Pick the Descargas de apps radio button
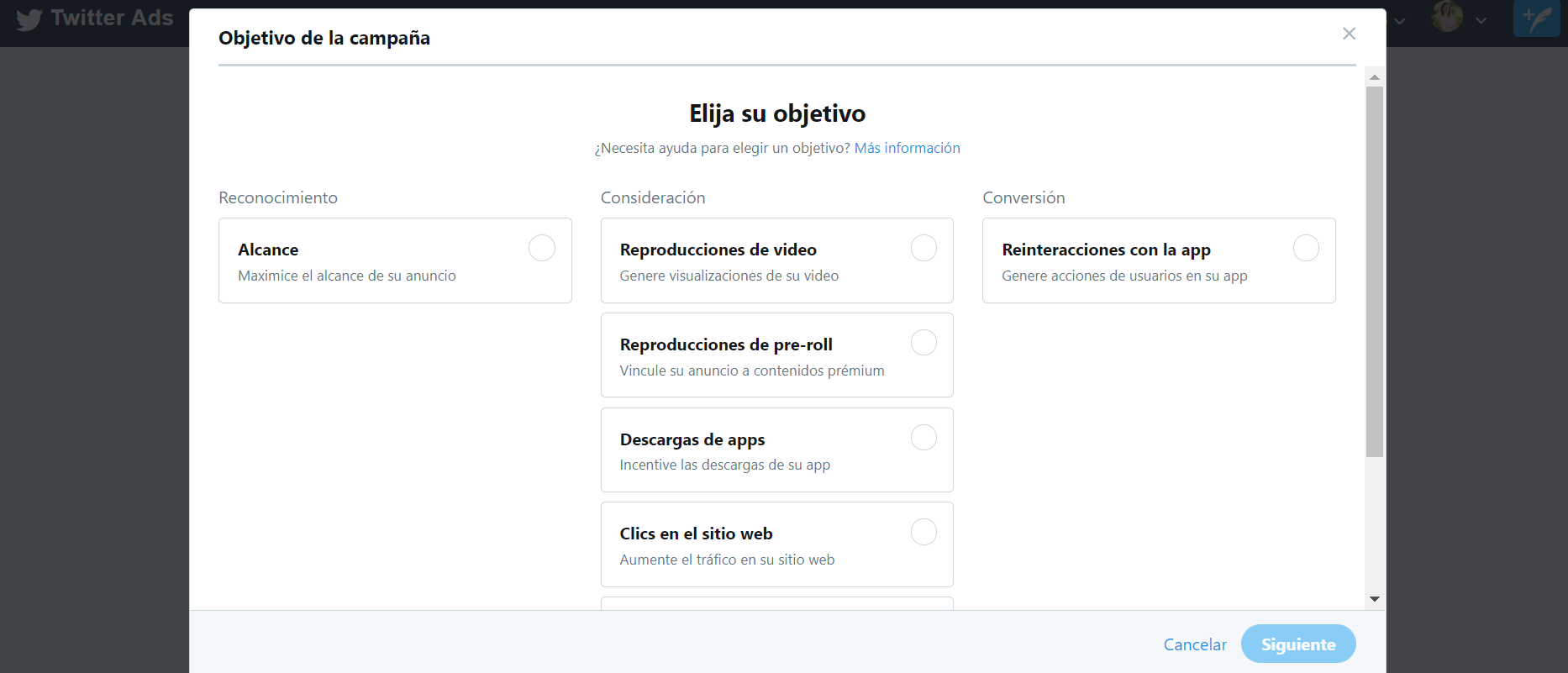1568x673 pixels. [923, 438]
